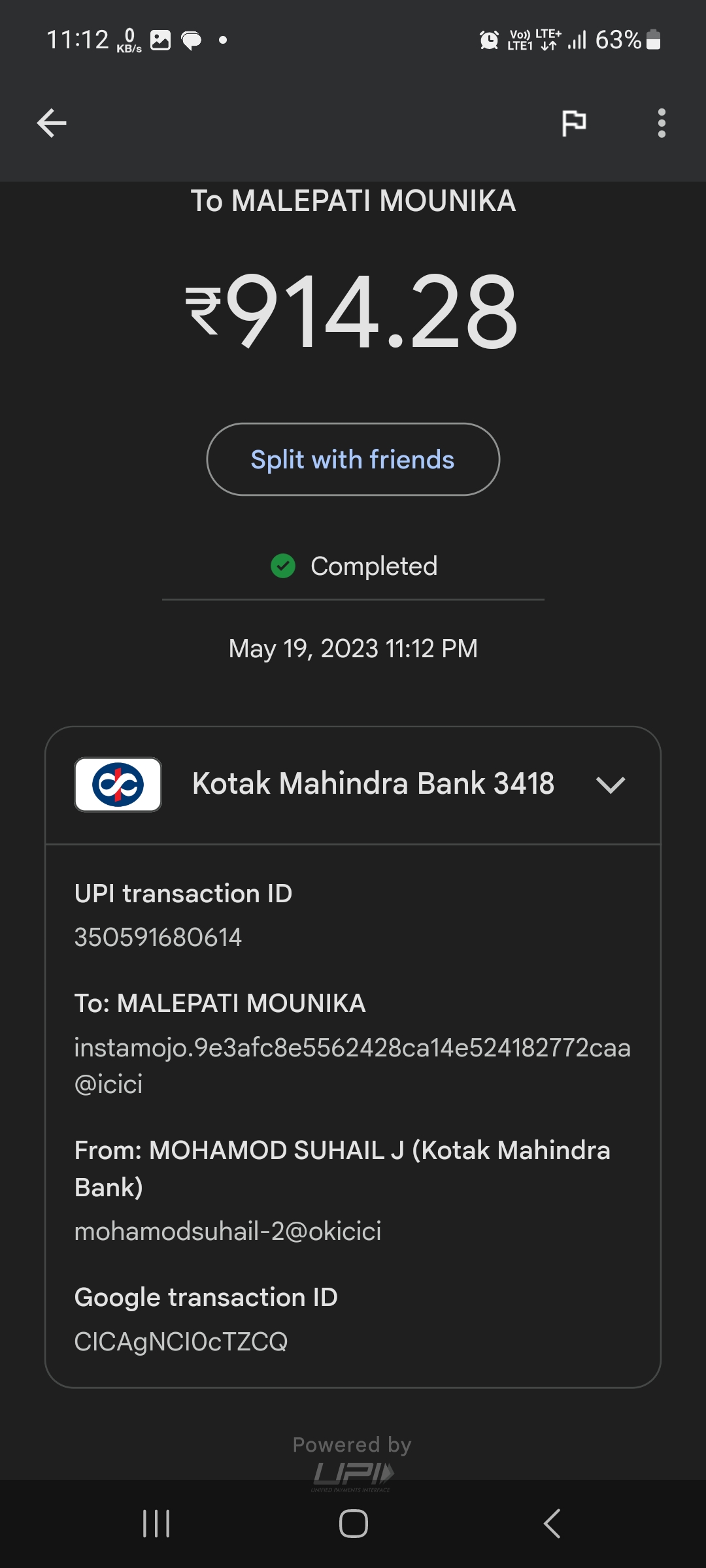Image resolution: width=706 pixels, height=1568 pixels.
Task: Tap the alarm icon in status bar
Action: [489, 40]
